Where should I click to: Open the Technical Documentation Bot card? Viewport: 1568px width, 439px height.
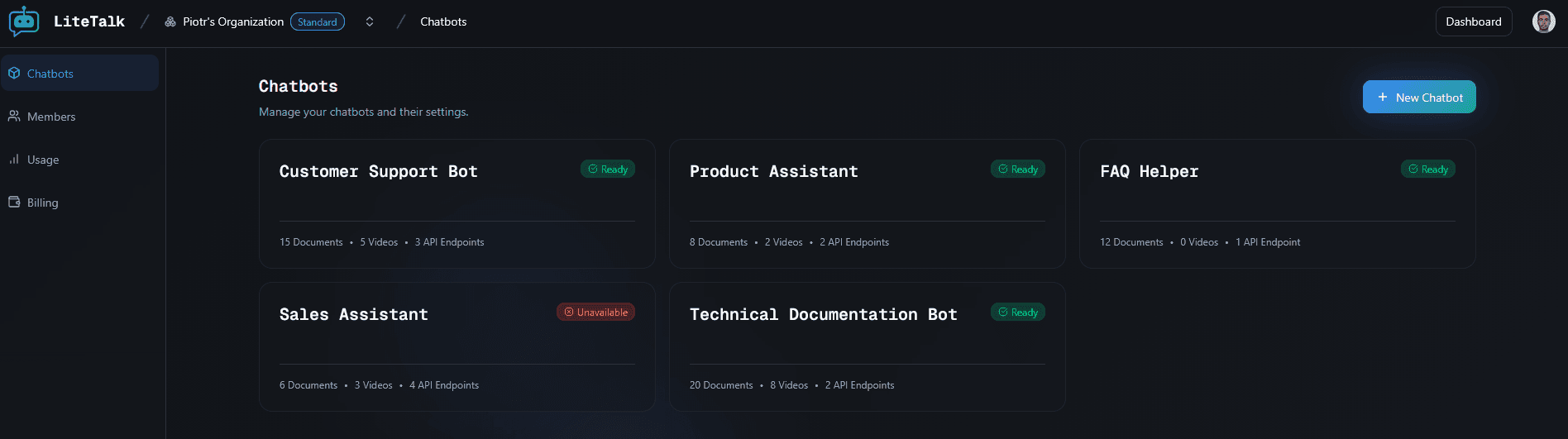(868, 346)
